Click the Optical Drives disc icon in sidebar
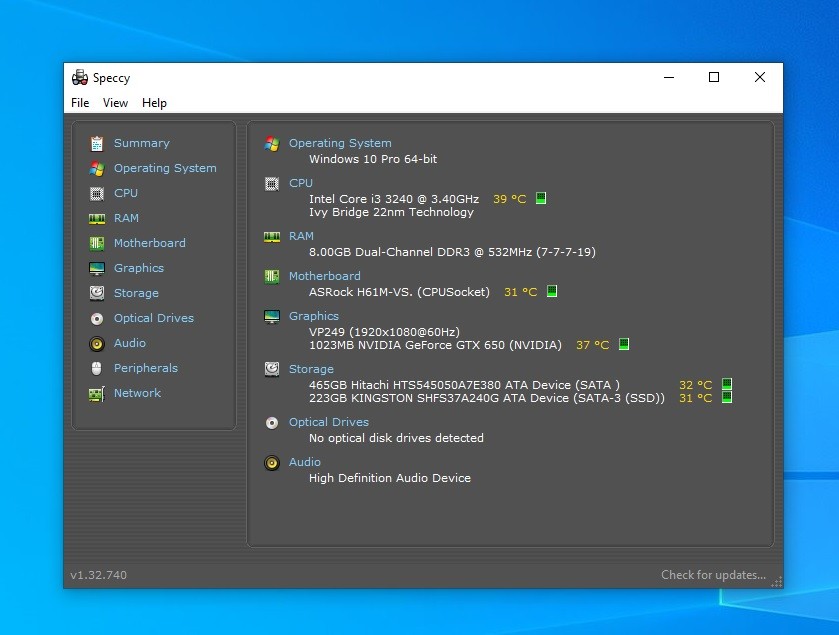Image resolution: width=839 pixels, height=635 pixels. click(97, 319)
